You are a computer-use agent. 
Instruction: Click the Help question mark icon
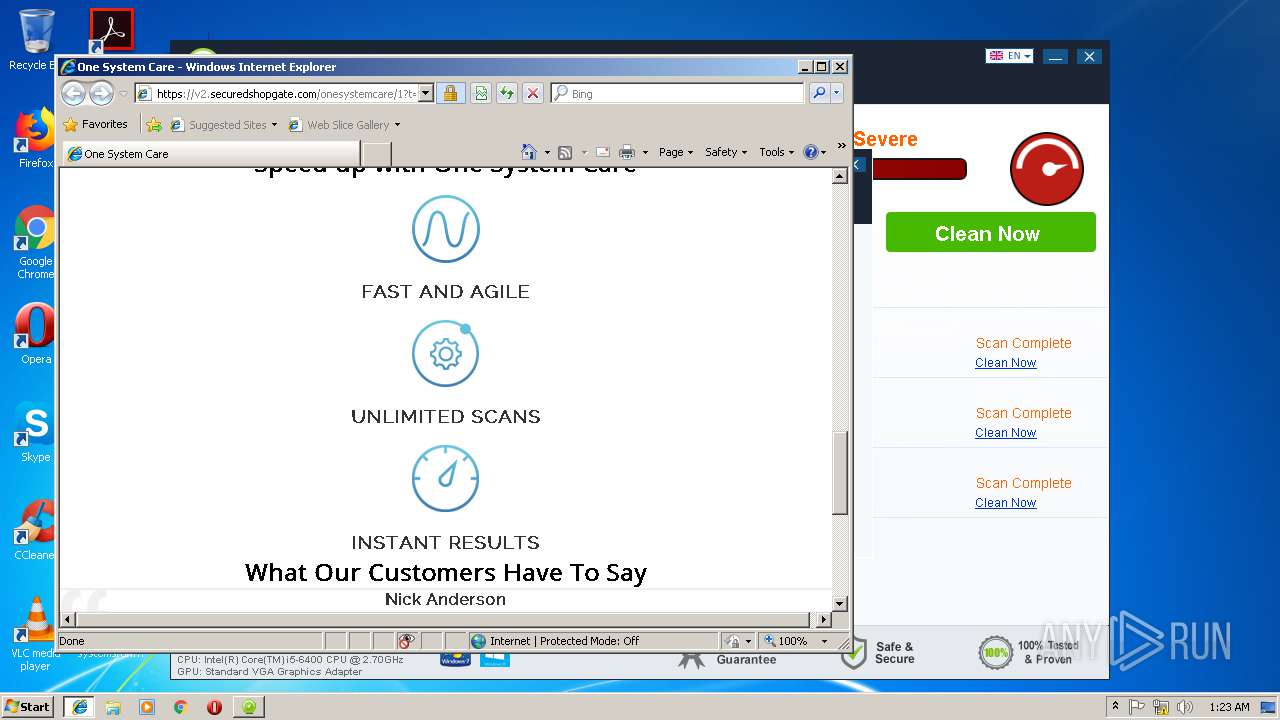click(811, 152)
